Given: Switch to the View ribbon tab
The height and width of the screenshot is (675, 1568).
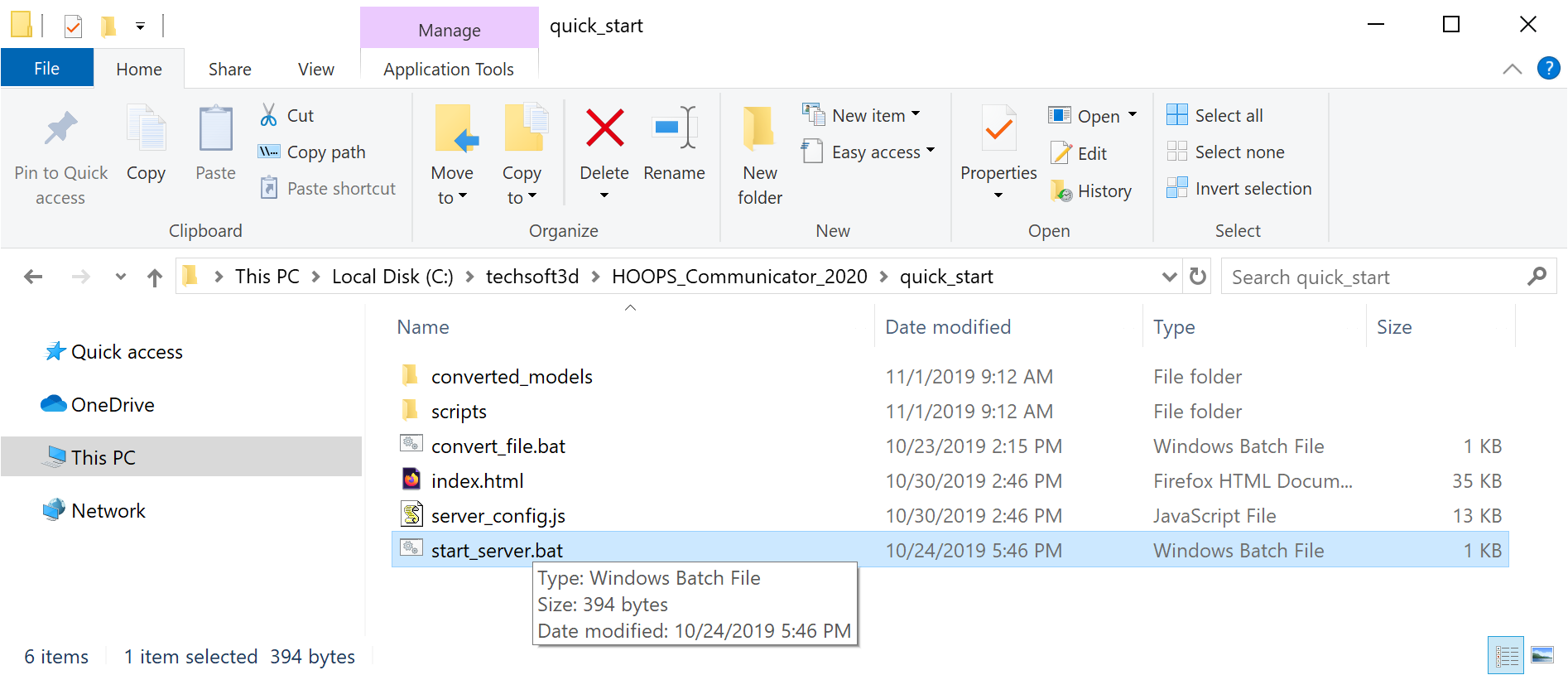Looking at the screenshot, I should coord(315,69).
